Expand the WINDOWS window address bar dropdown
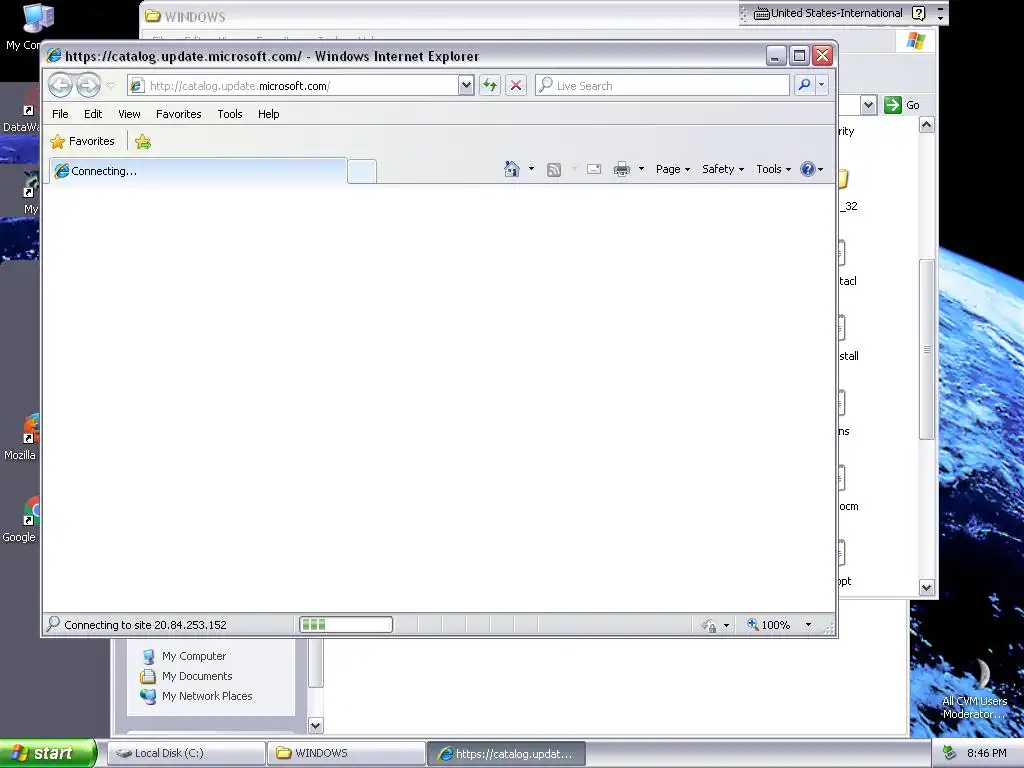Screen dimensions: 1024x768 (868, 104)
